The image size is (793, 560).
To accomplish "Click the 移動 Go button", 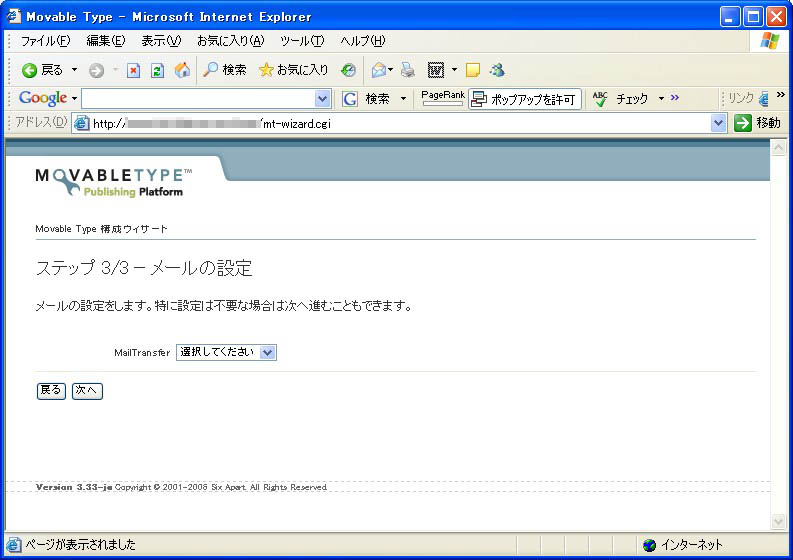I will 757,123.
